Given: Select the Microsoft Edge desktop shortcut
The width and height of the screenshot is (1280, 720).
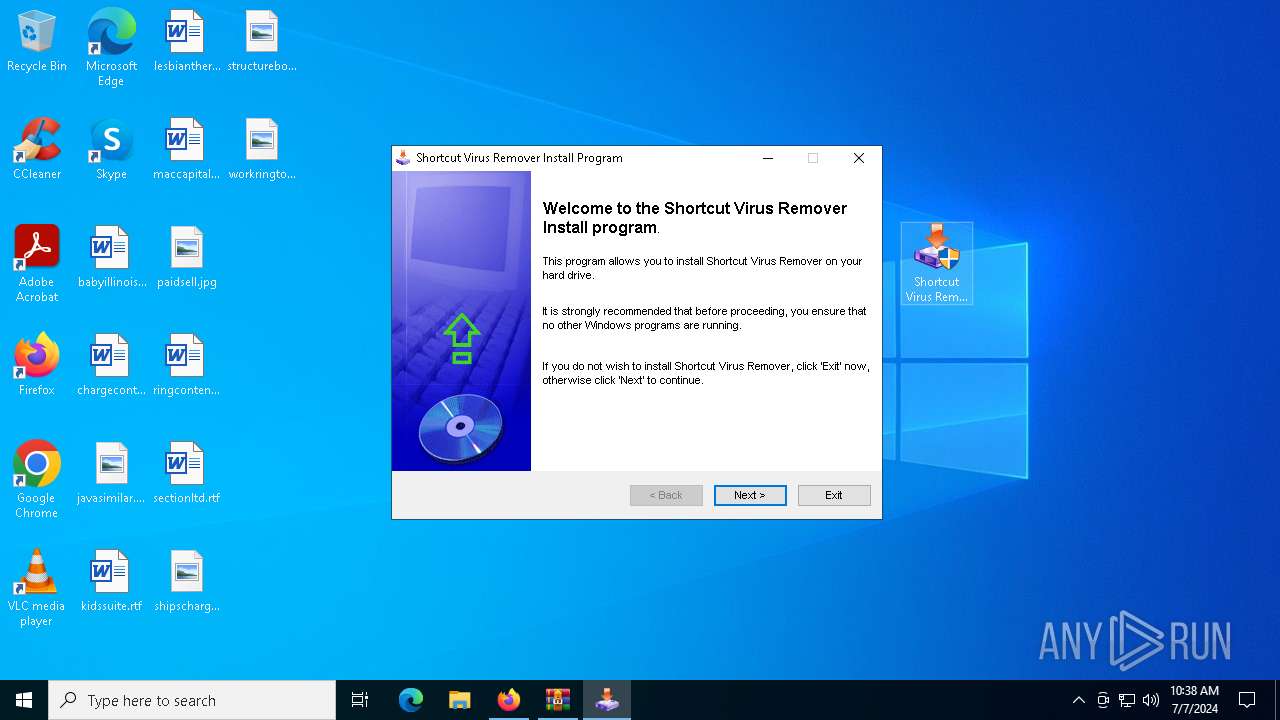Looking at the screenshot, I should click(x=111, y=48).
